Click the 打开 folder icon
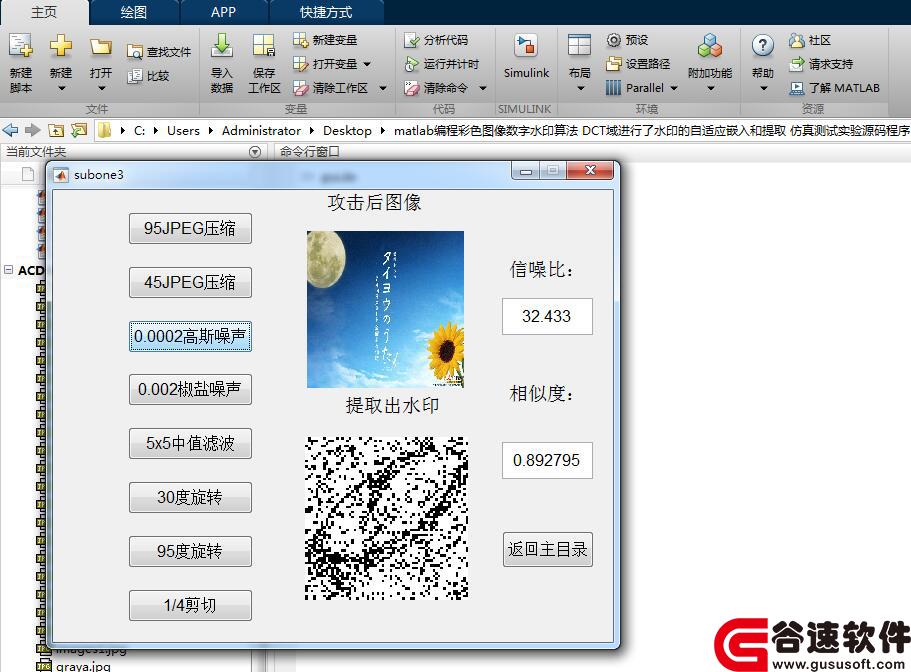 click(101, 46)
